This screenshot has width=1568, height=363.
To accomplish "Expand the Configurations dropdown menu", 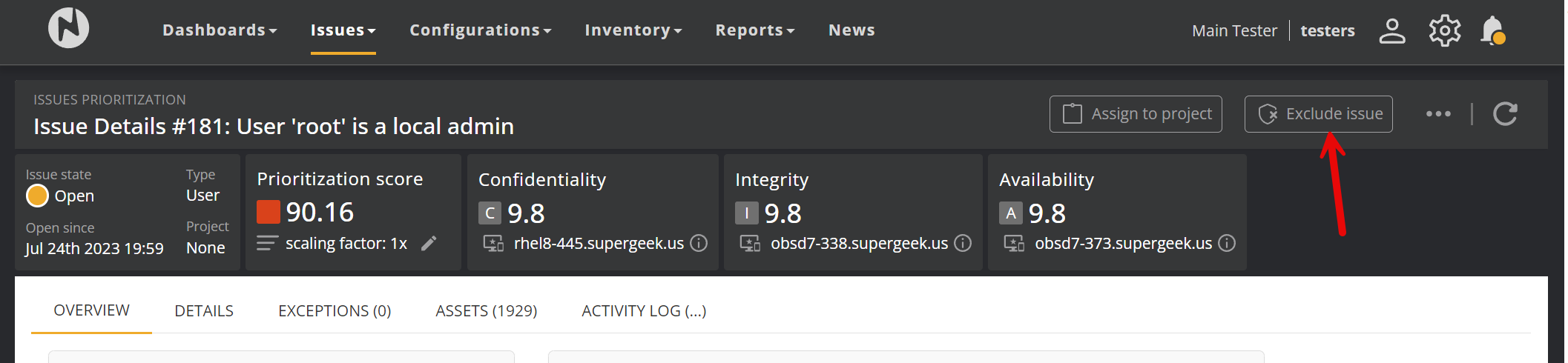I will pyautogui.click(x=480, y=30).
